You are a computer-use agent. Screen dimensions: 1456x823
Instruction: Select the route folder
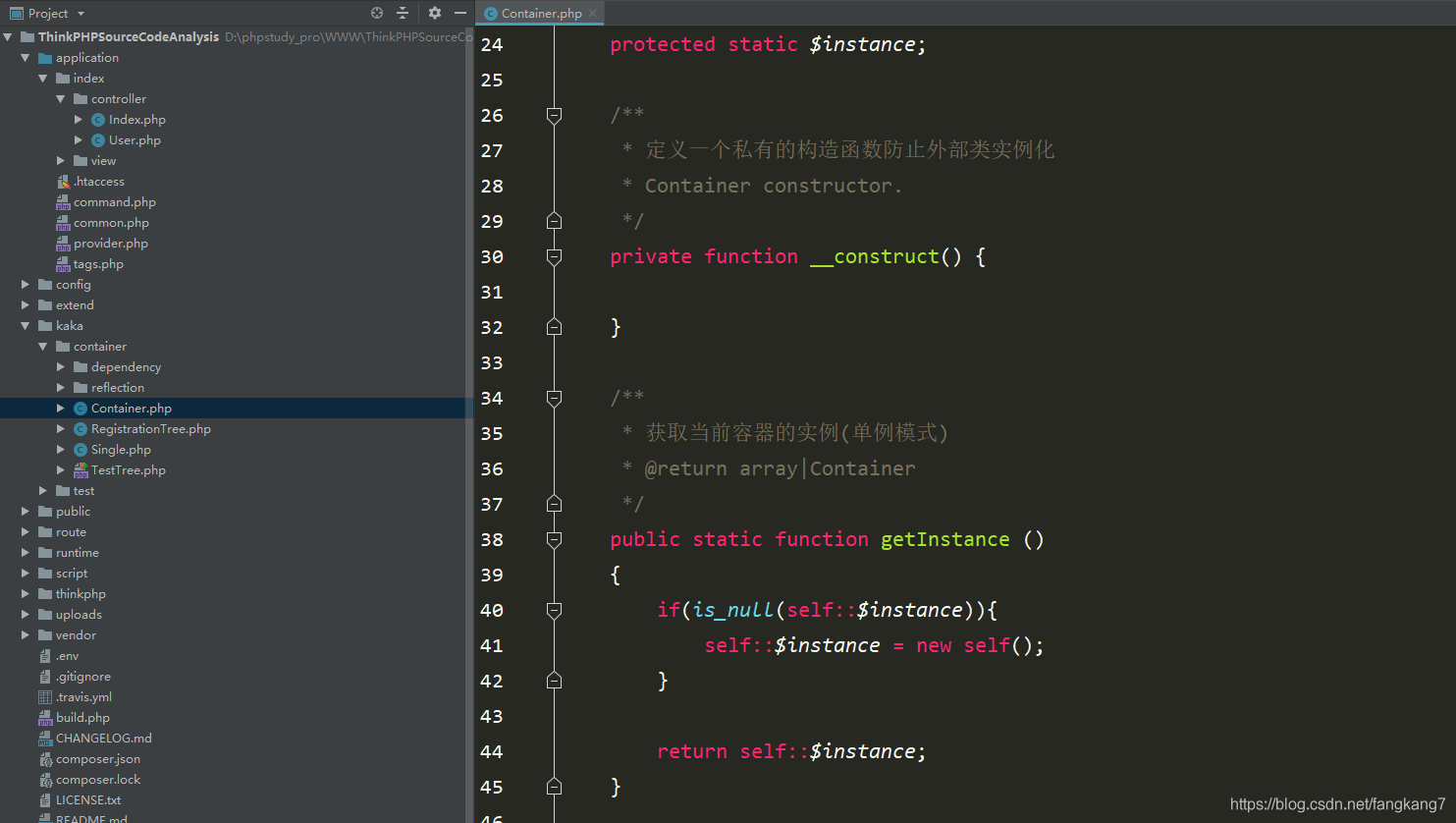coord(71,532)
